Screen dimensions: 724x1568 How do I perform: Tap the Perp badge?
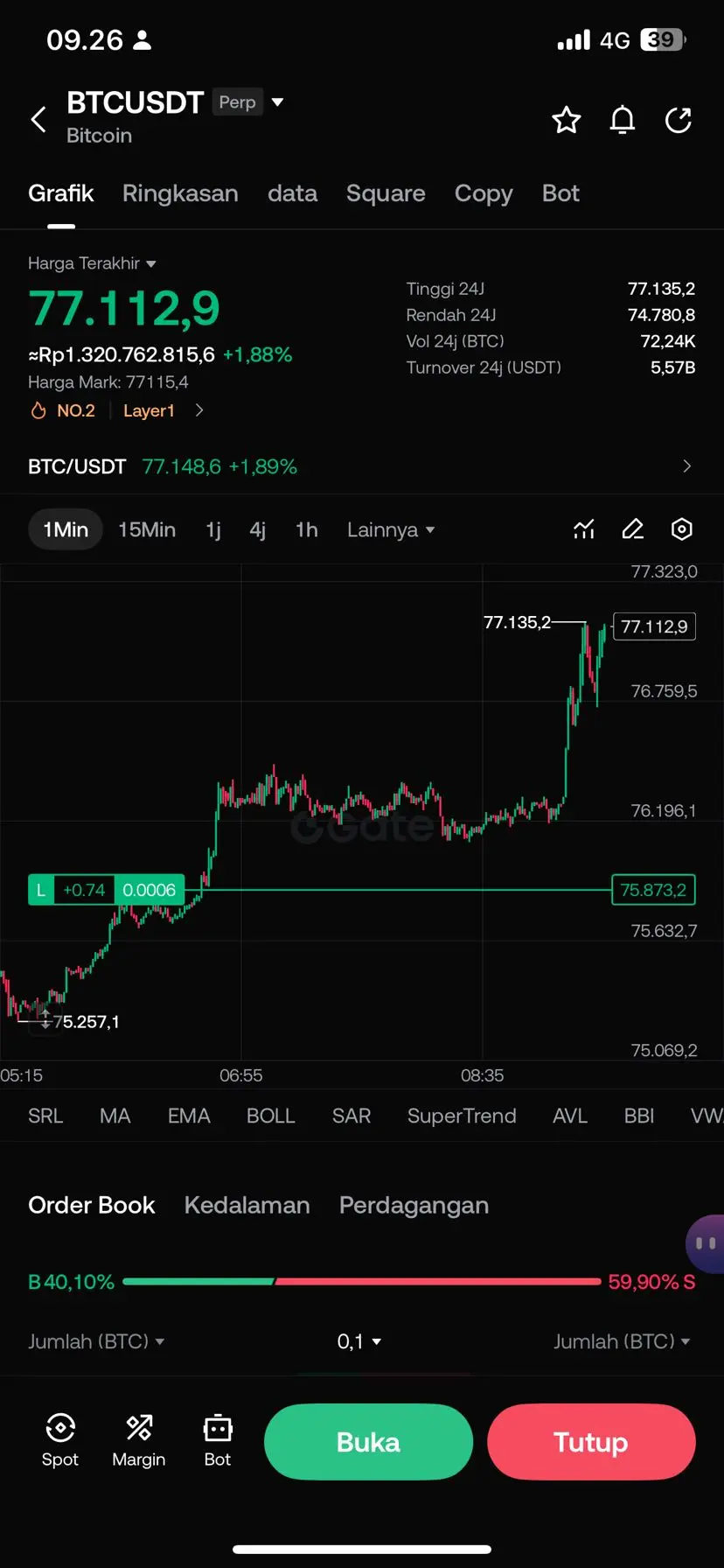click(237, 102)
